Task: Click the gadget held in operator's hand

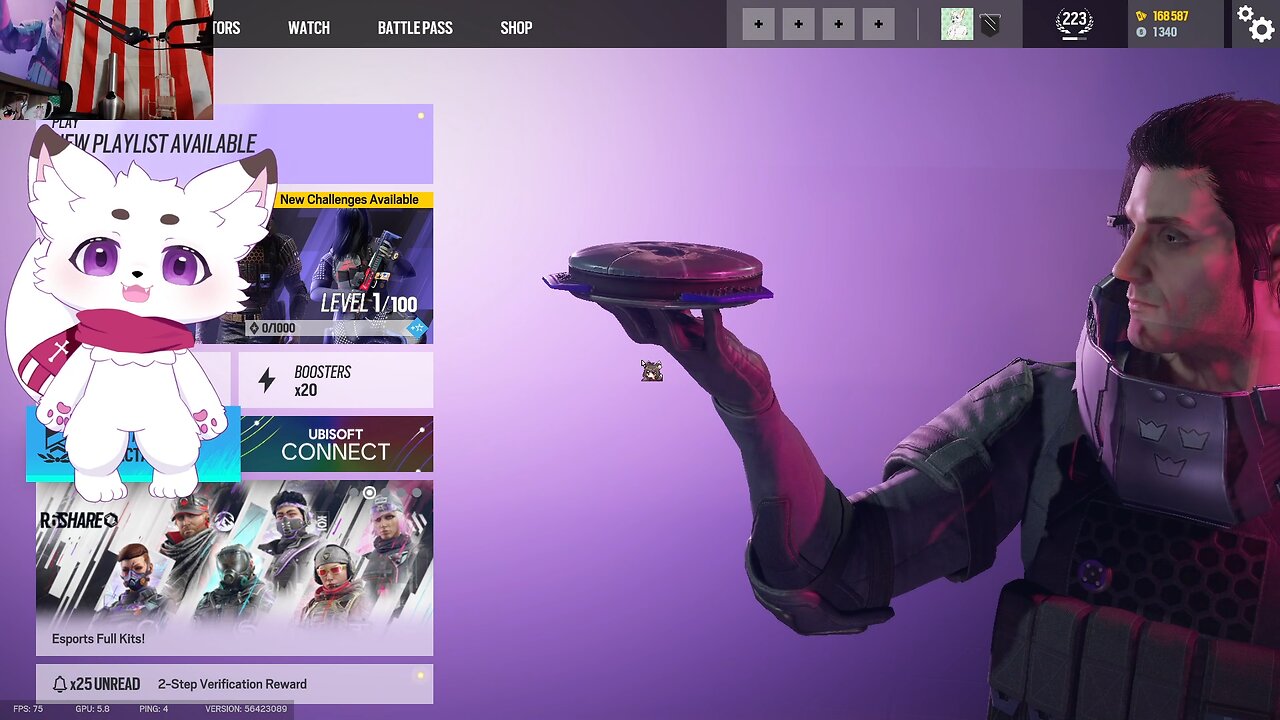Action: coord(657,272)
